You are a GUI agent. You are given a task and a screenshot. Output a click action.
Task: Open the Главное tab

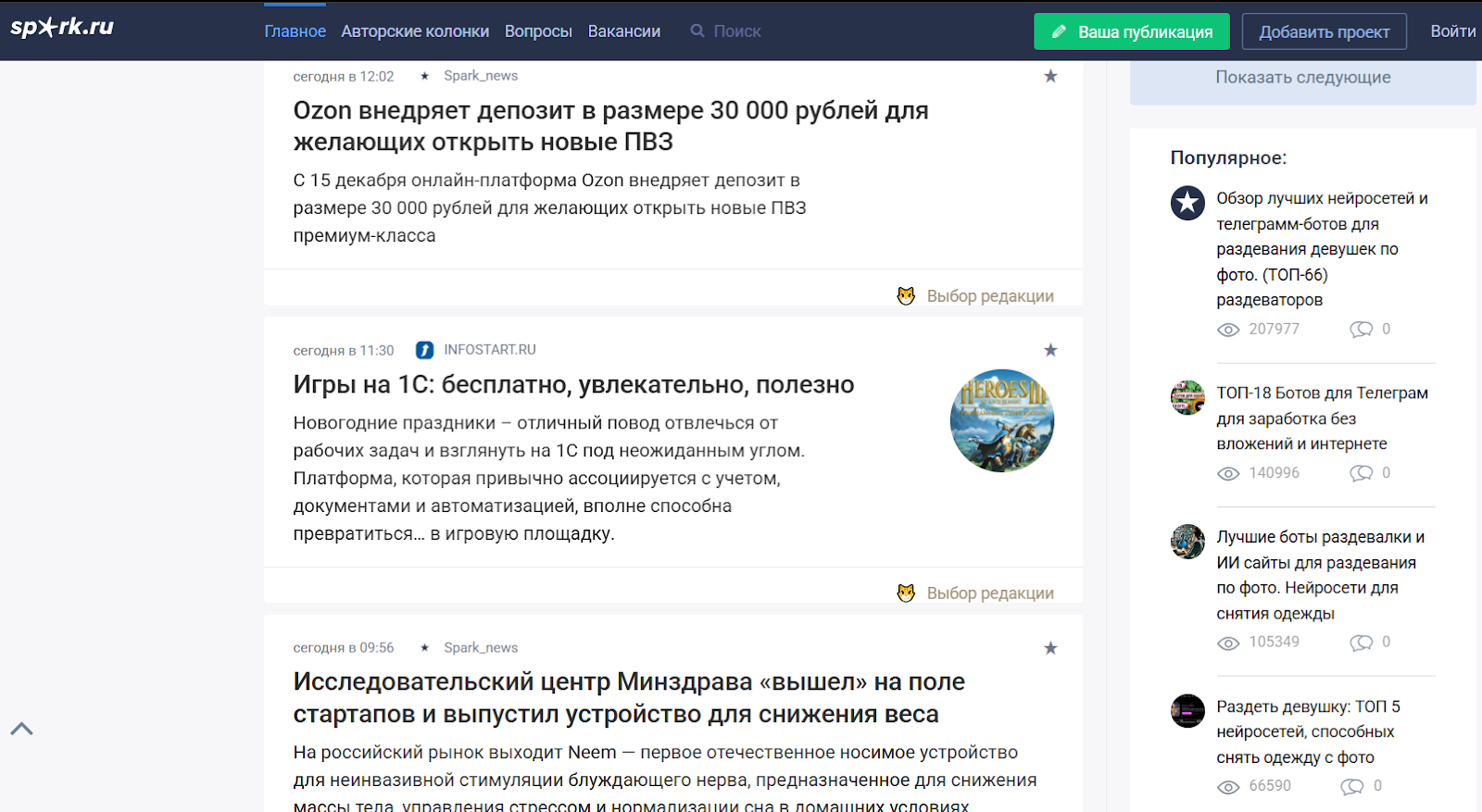coord(295,31)
